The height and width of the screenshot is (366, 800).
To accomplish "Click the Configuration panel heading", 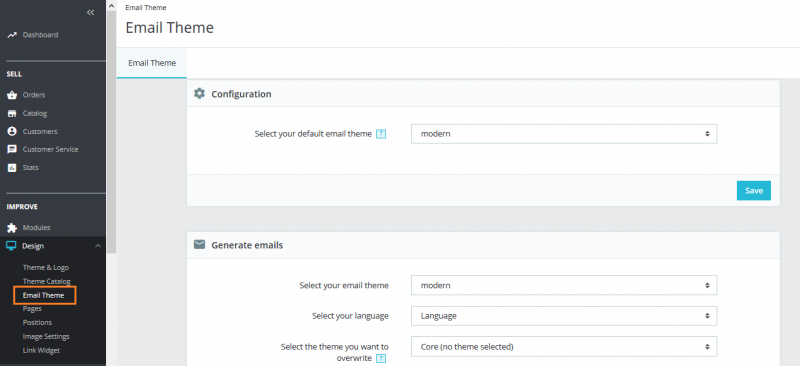I will point(241,94).
